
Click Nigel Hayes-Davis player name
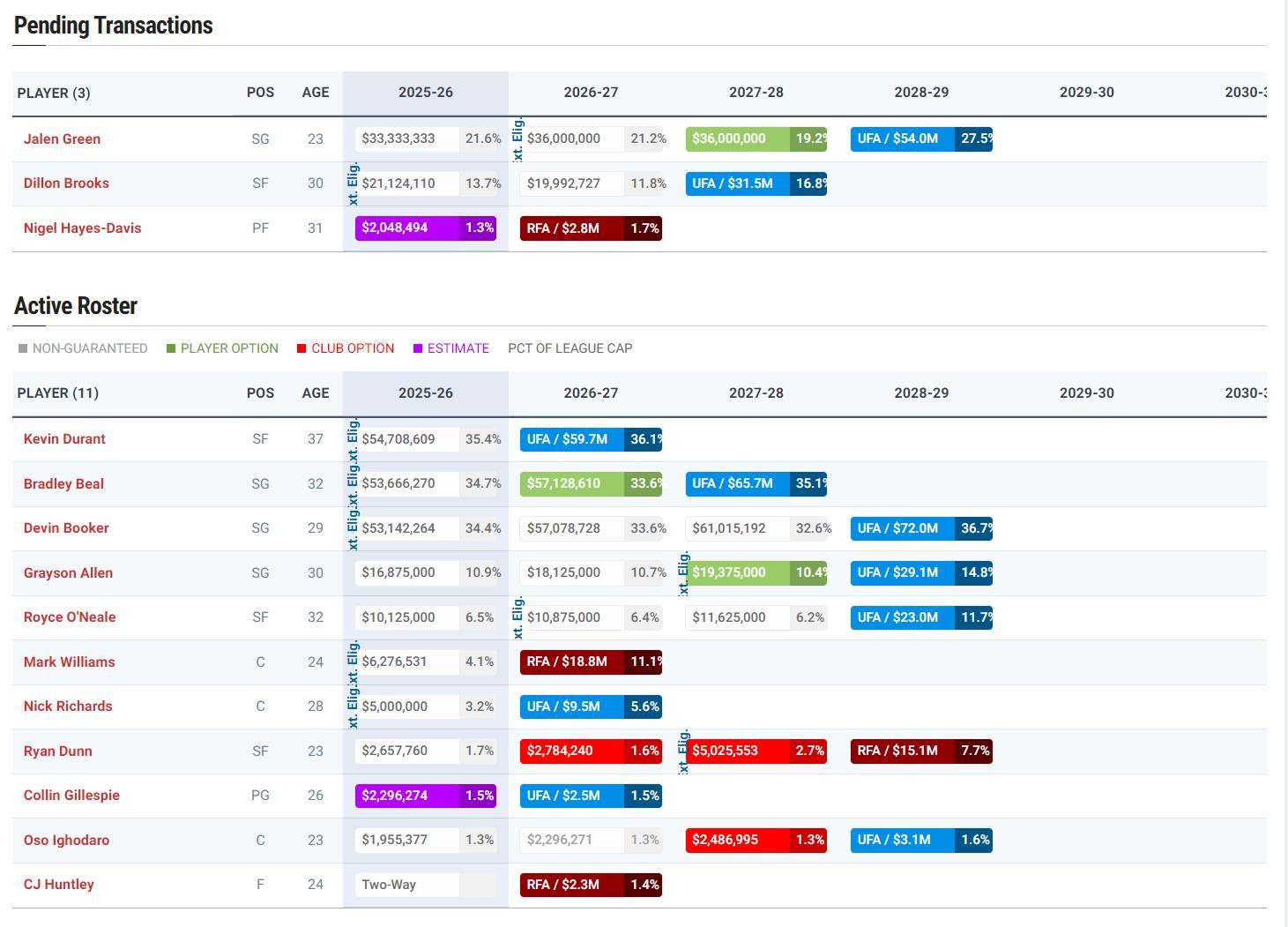point(82,228)
